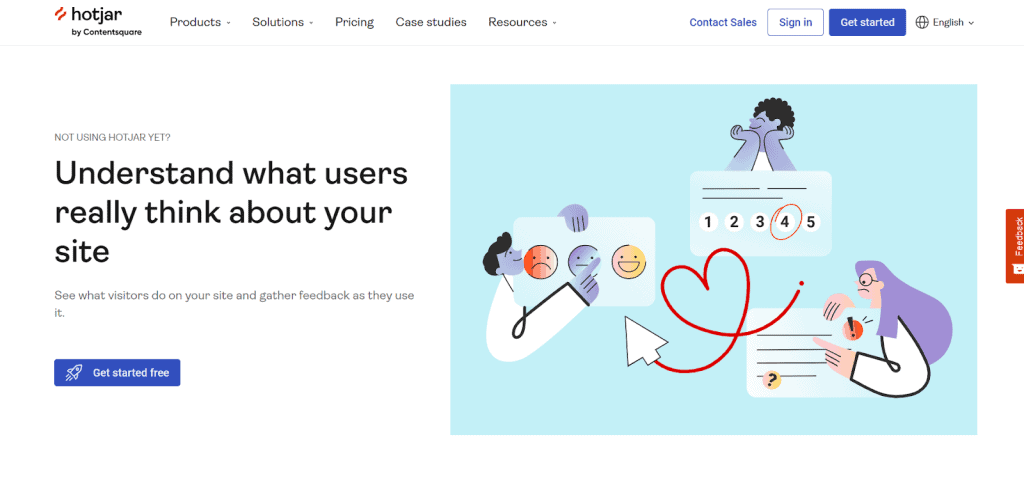Click the globe language icon
The width and height of the screenshot is (1024, 490).
tap(922, 22)
